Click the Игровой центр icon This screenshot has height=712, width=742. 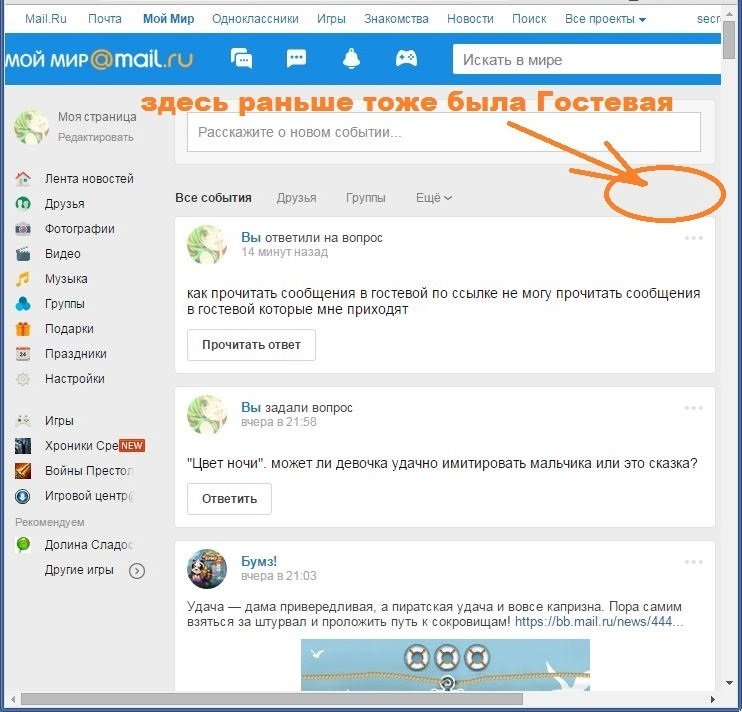click(x=23, y=496)
